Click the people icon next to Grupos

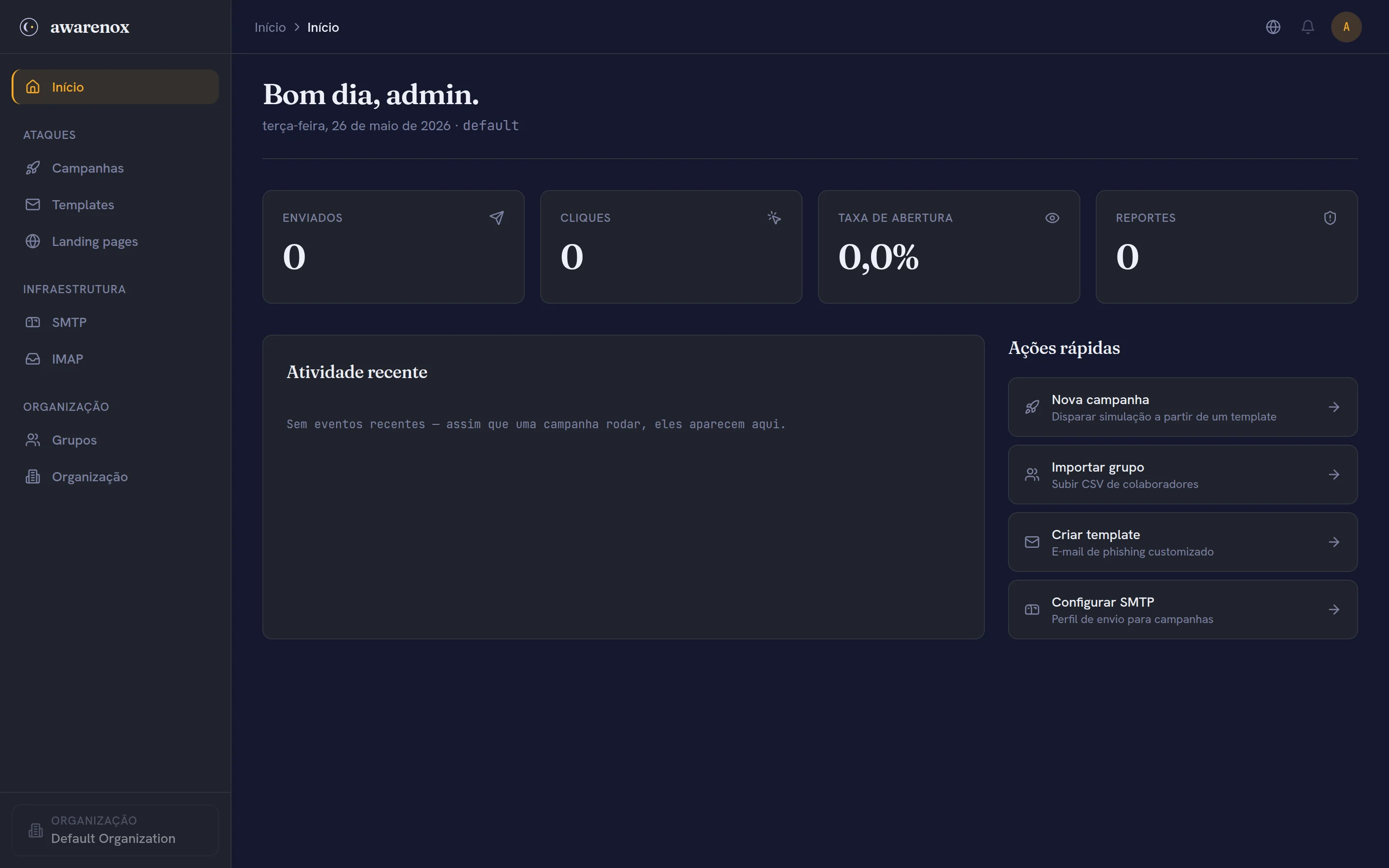click(x=33, y=440)
